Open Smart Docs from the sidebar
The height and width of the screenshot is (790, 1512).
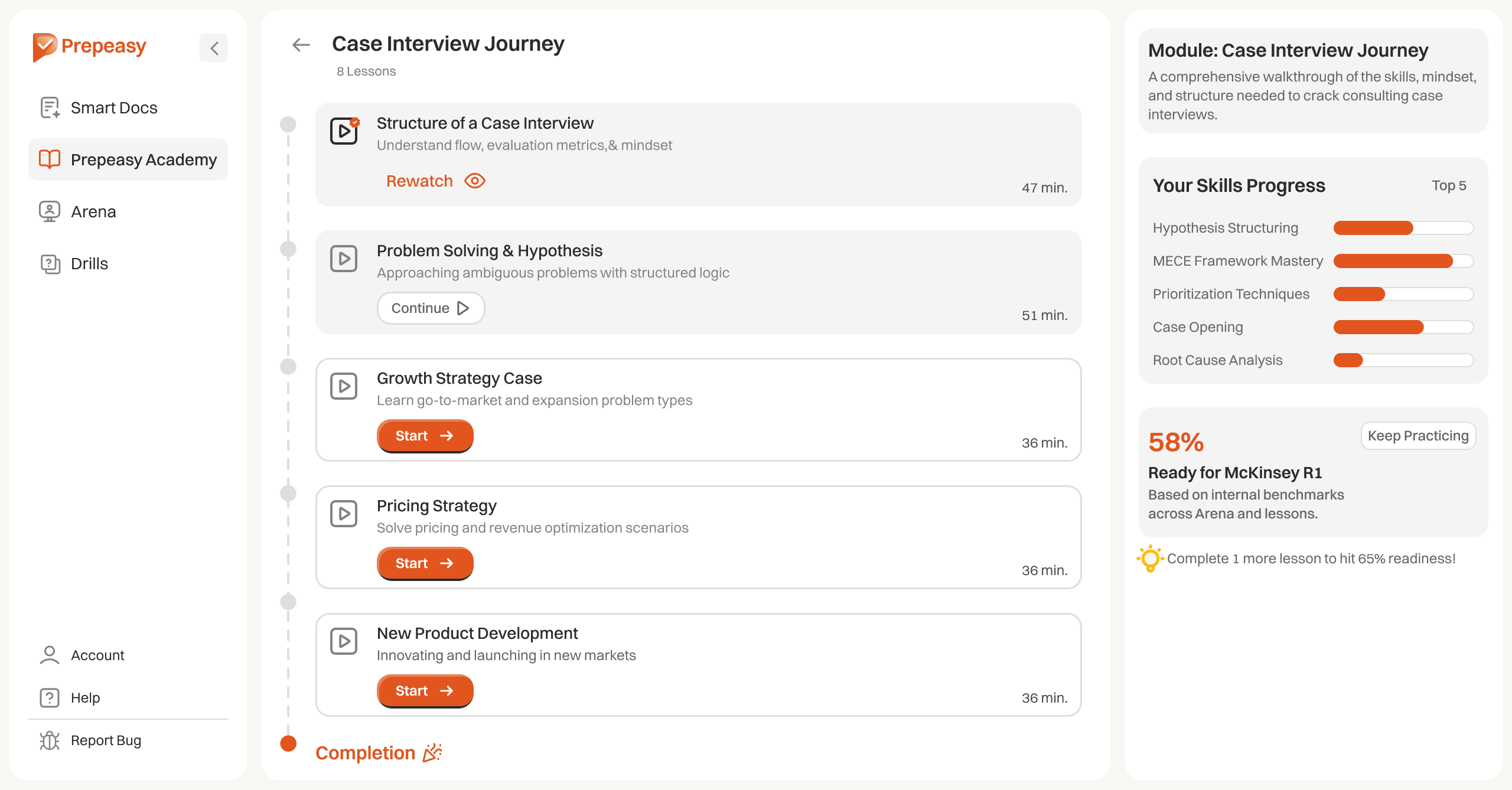click(x=114, y=108)
